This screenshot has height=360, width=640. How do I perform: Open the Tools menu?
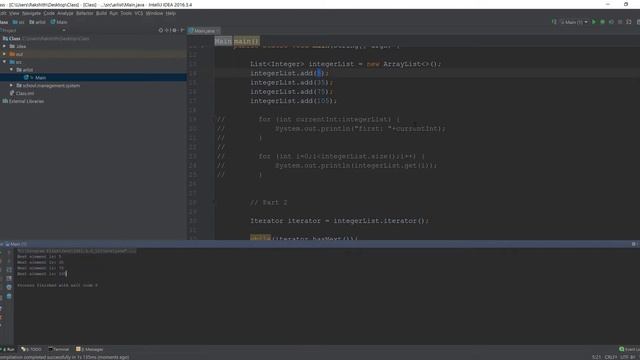point(126,13)
